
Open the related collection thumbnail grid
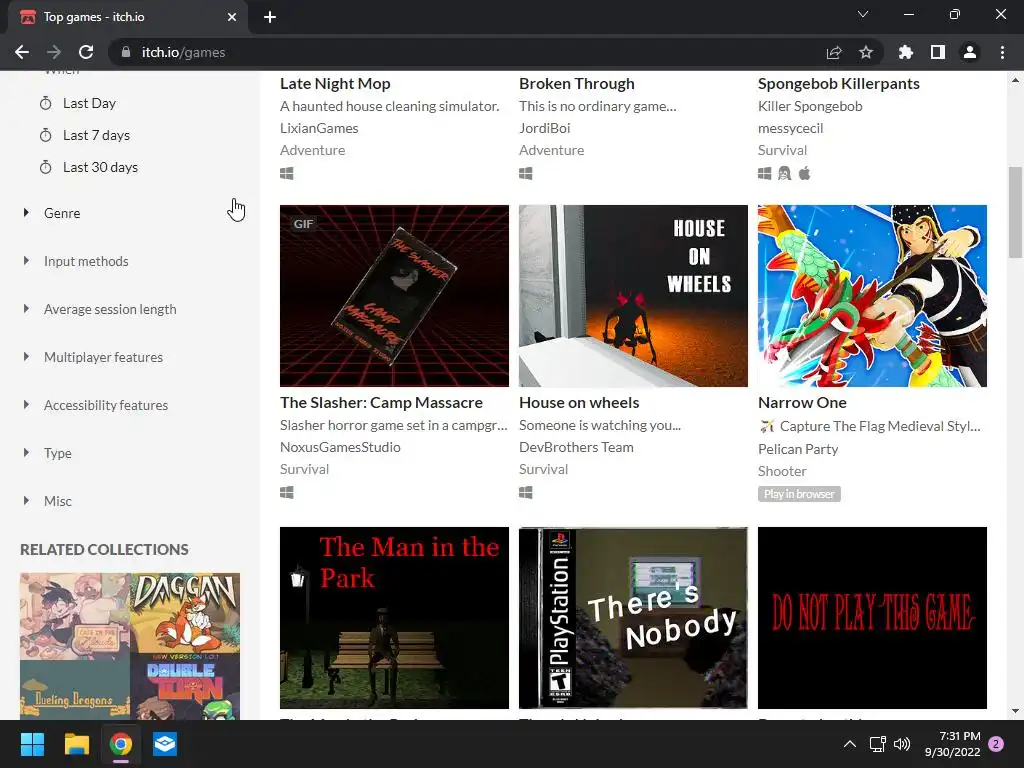point(130,647)
